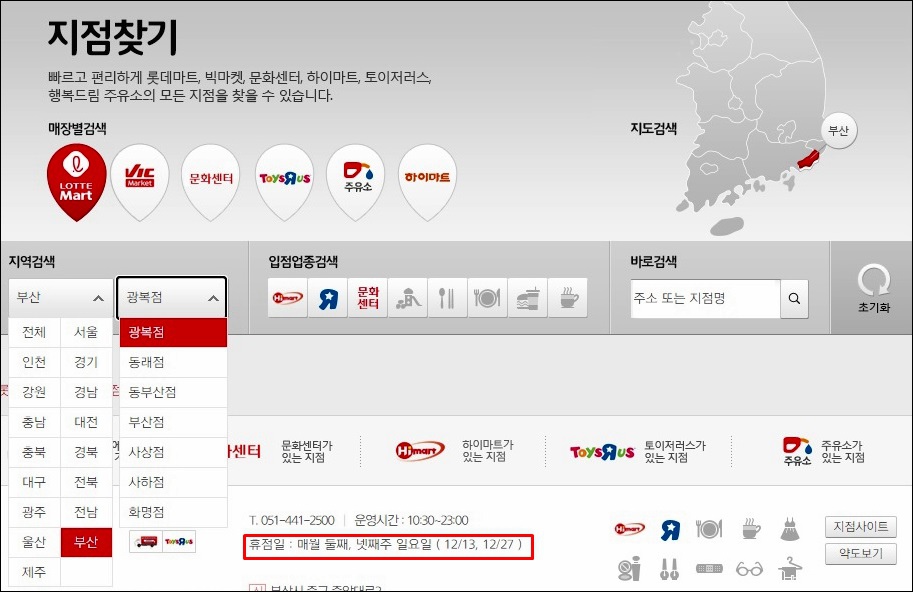Image resolution: width=913 pixels, height=592 pixels.
Task: Open the 지점사이트 branch site button
Action: click(861, 527)
